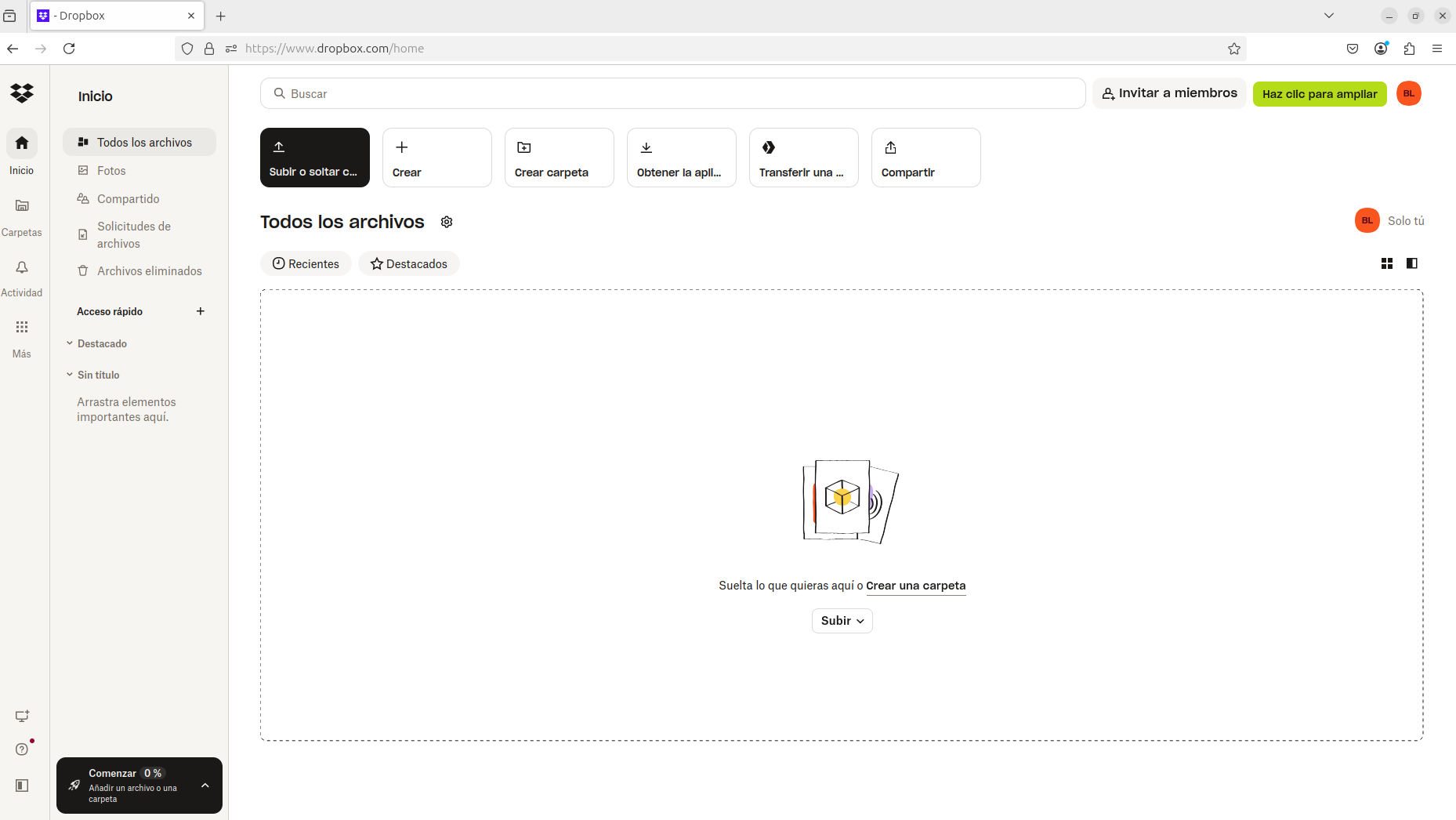Open the help question mark icon
The height and width of the screenshot is (820, 1456).
pos(22,749)
